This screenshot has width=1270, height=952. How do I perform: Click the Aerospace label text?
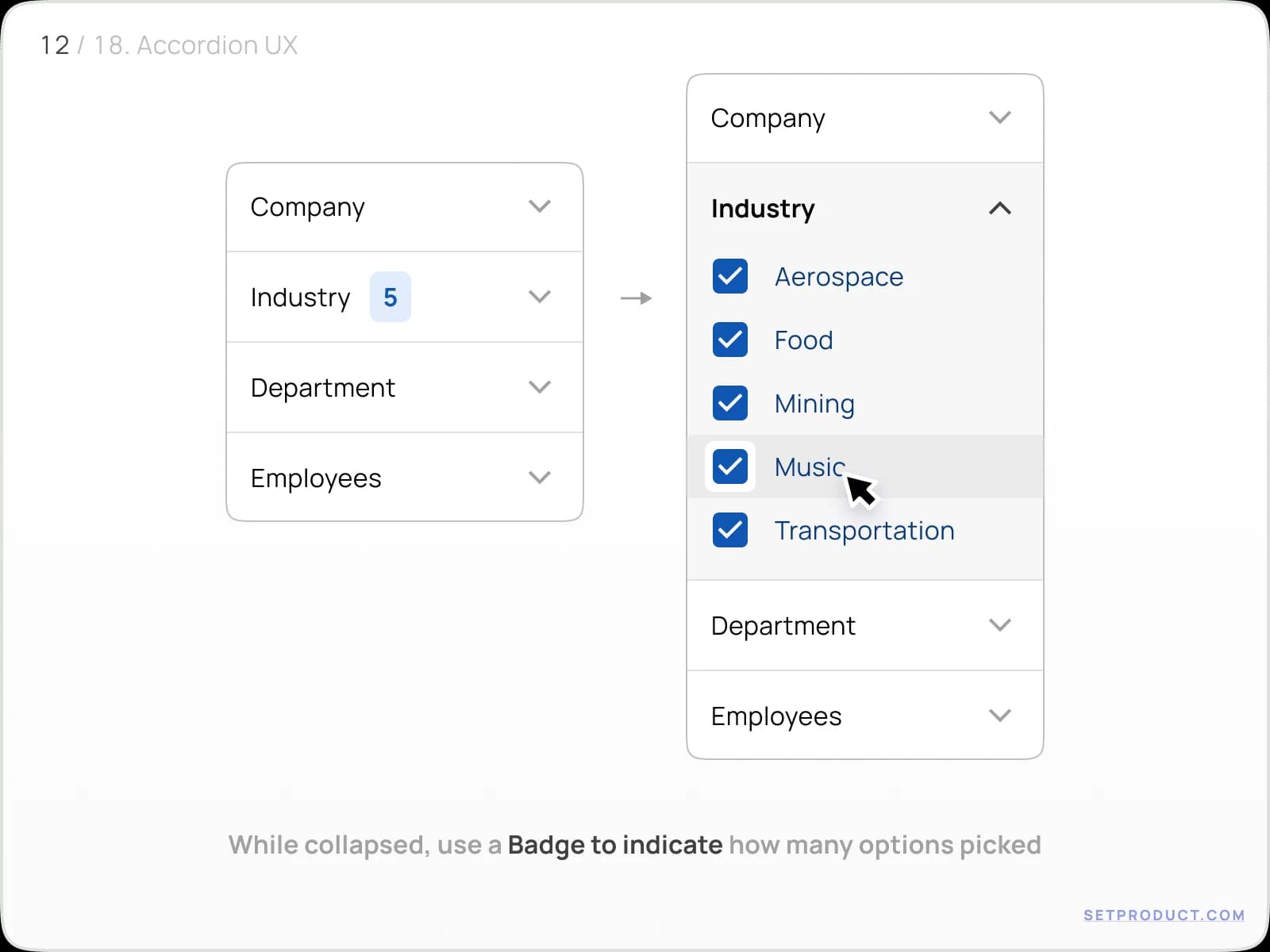839,276
